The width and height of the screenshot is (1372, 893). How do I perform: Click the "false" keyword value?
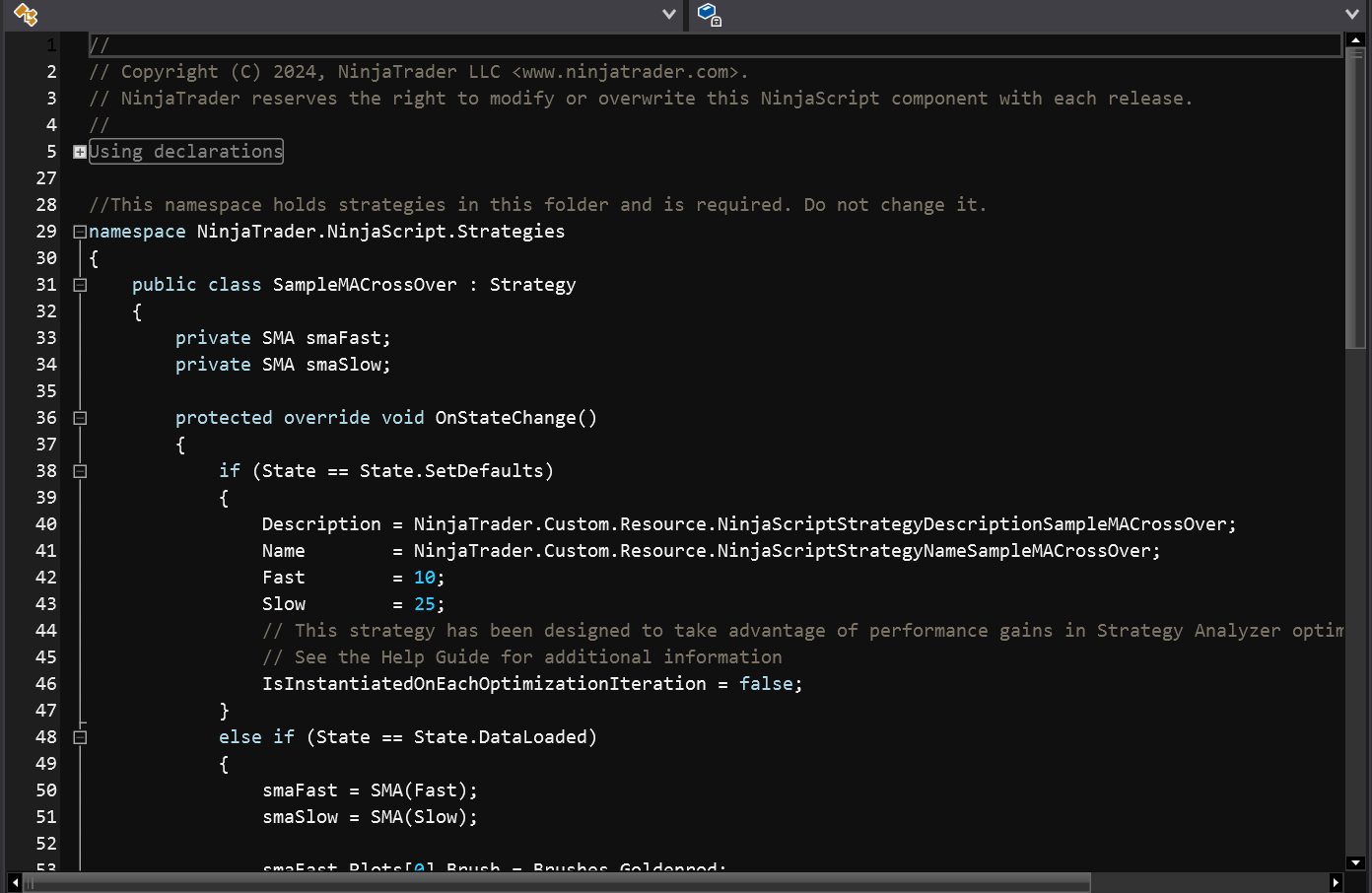pyautogui.click(x=766, y=684)
